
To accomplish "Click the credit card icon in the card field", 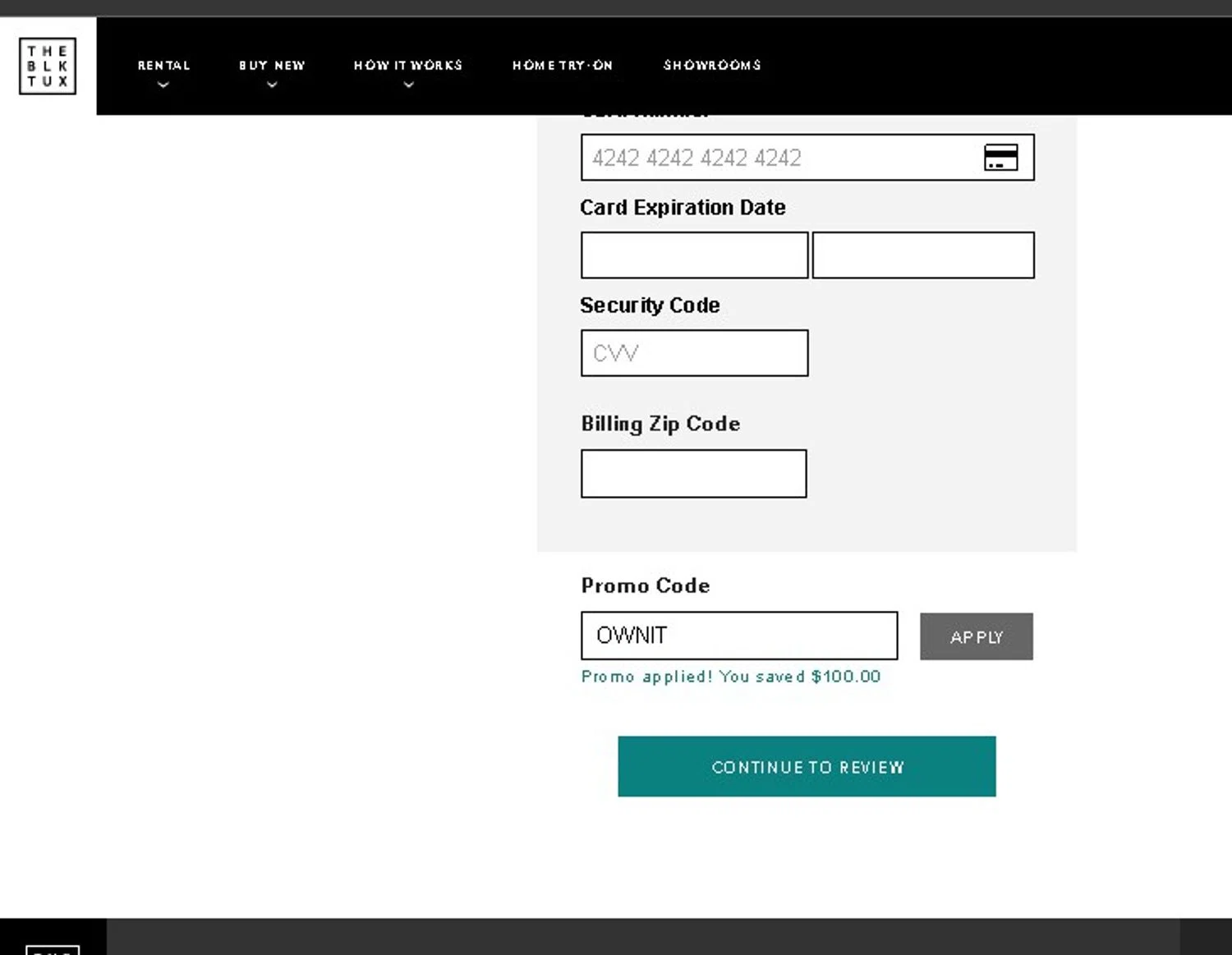I will [x=1000, y=157].
